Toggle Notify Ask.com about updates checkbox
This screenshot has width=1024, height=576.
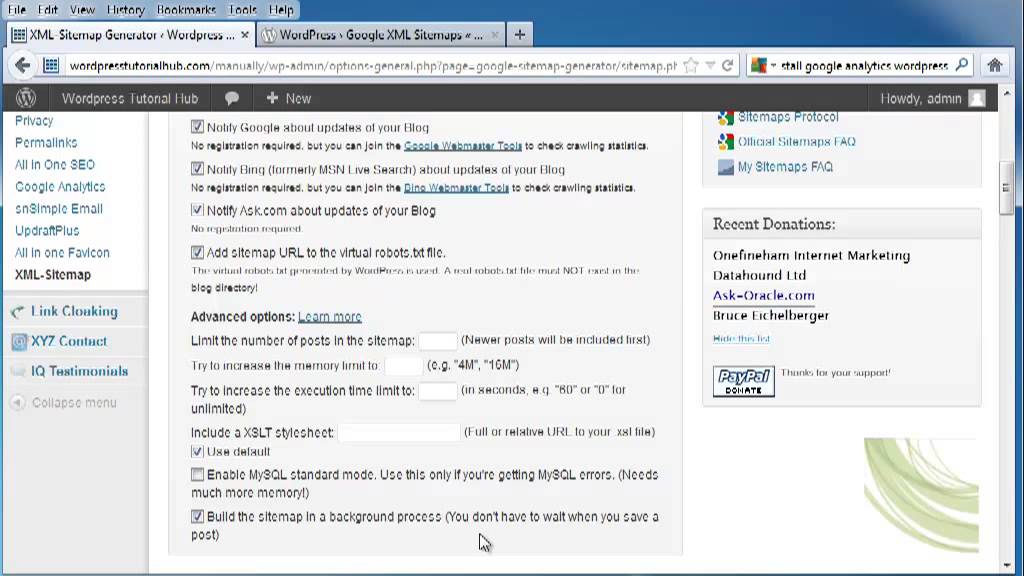click(197, 210)
